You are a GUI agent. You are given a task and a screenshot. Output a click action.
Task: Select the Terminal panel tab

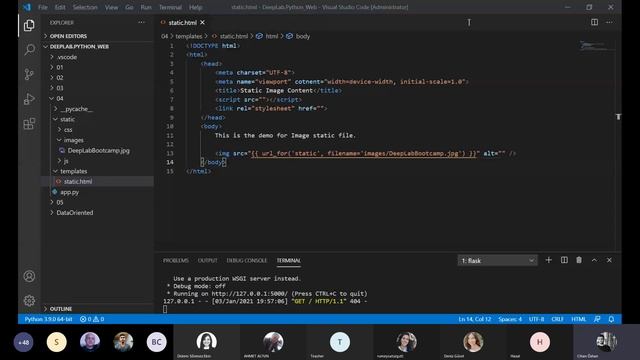point(289,260)
